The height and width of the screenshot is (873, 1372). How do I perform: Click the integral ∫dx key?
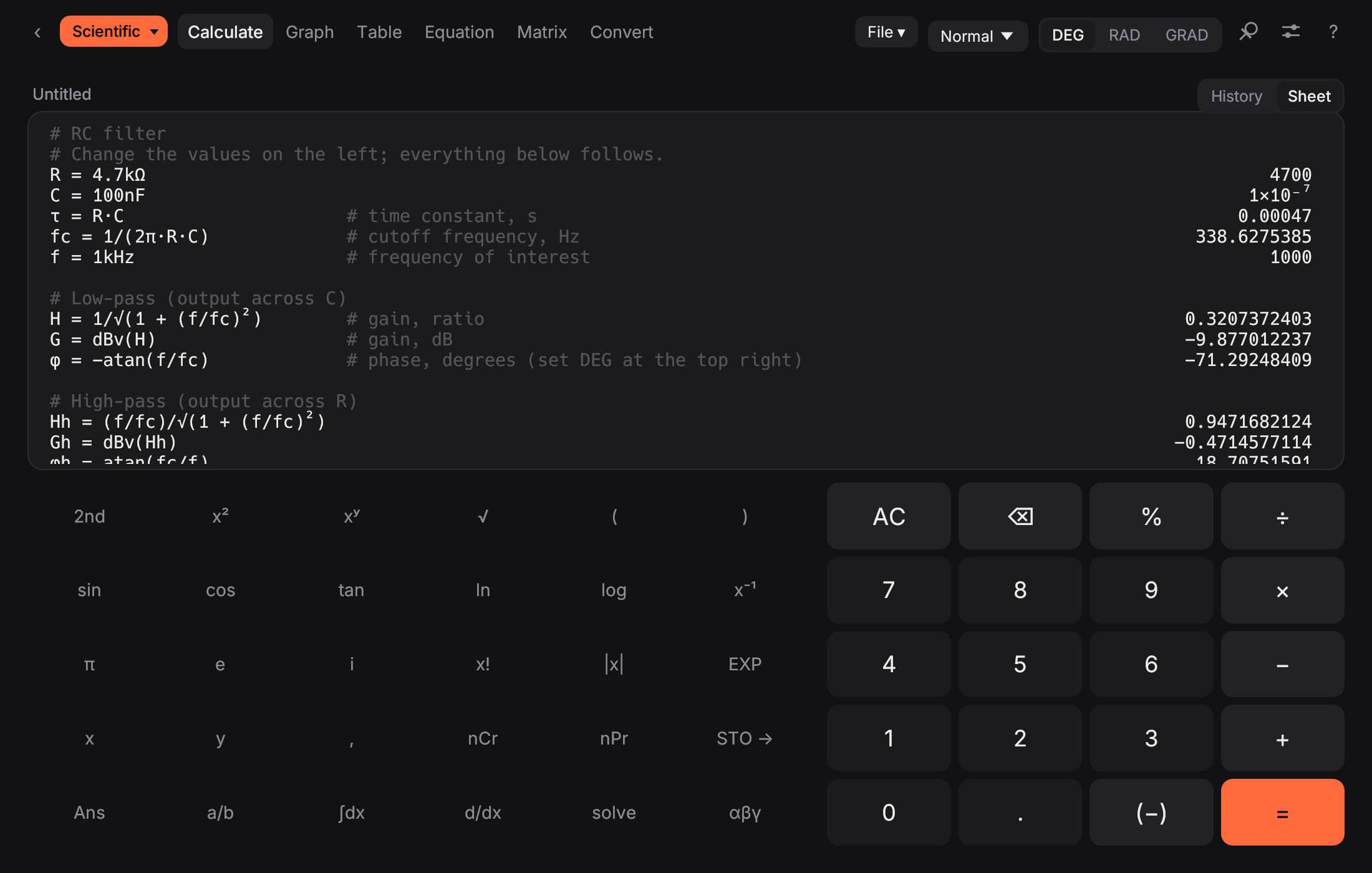point(352,813)
